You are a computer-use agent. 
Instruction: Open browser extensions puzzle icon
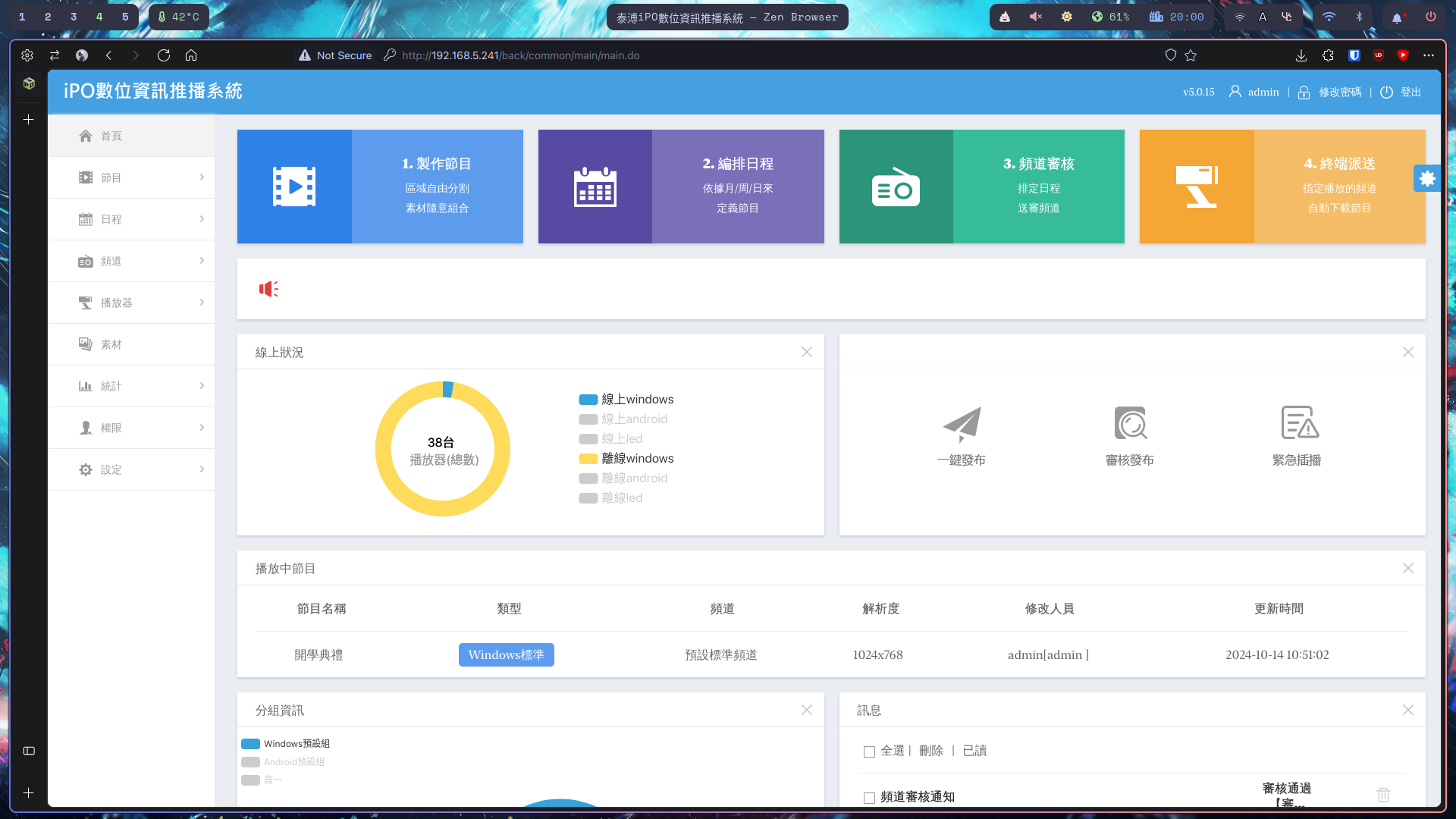[x=1328, y=55]
